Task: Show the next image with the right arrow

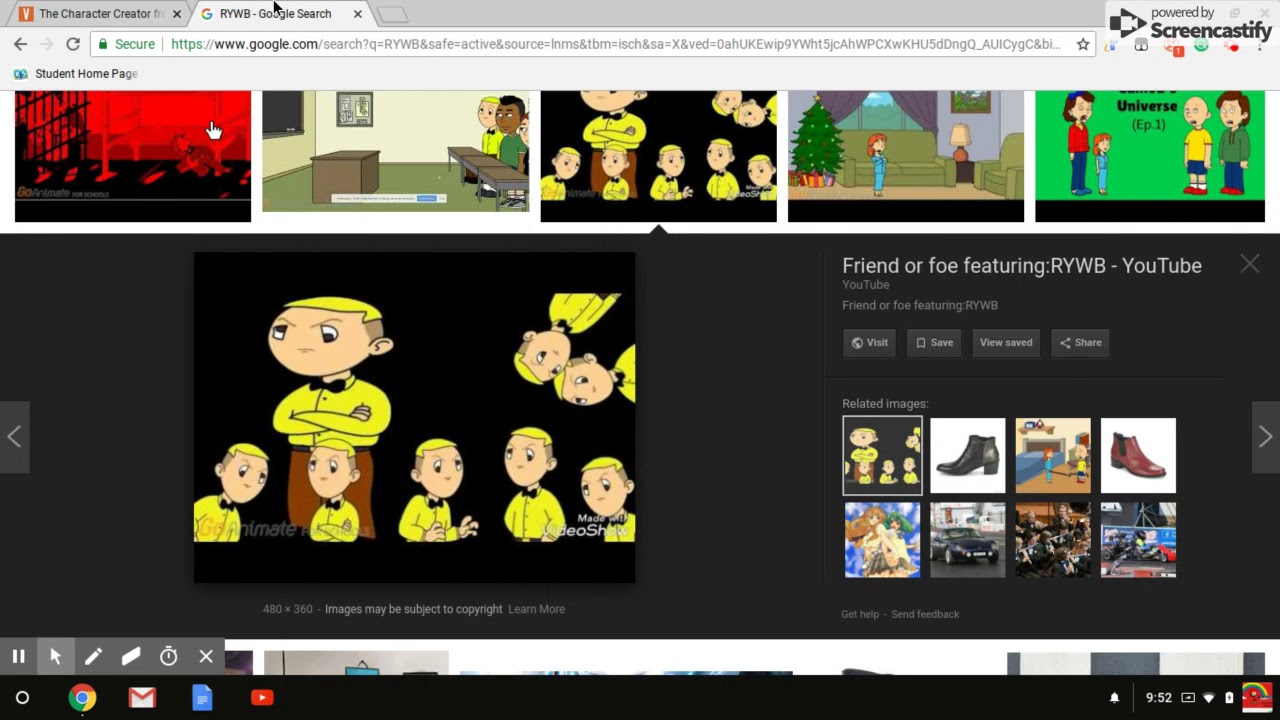Action: click(1266, 436)
